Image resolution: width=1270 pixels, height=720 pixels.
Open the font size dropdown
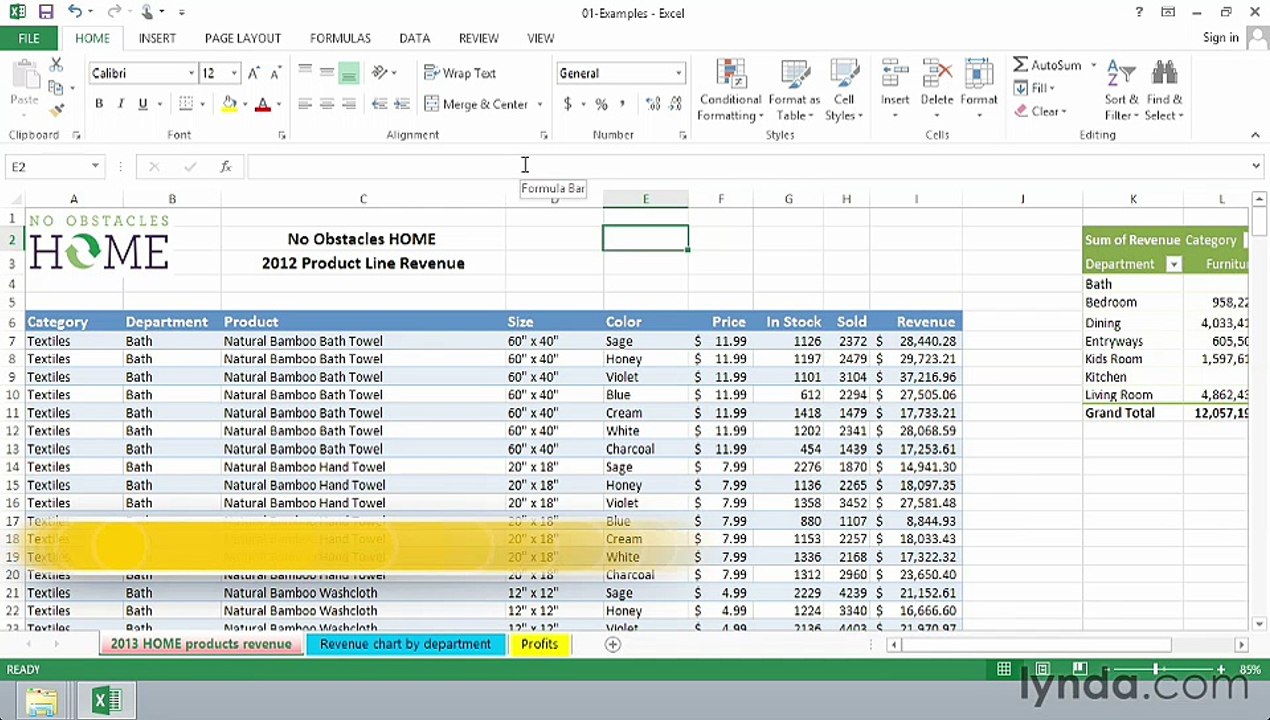[234, 73]
